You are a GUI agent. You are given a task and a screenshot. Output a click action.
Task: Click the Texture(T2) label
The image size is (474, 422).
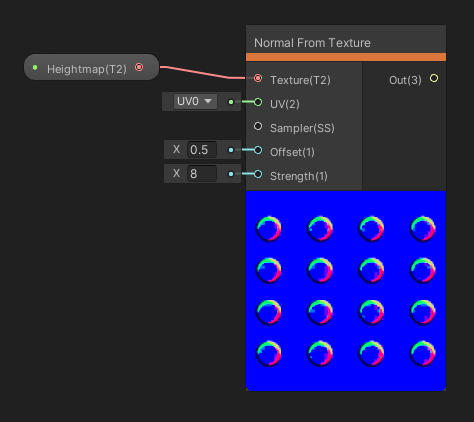pyautogui.click(x=300, y=80)
